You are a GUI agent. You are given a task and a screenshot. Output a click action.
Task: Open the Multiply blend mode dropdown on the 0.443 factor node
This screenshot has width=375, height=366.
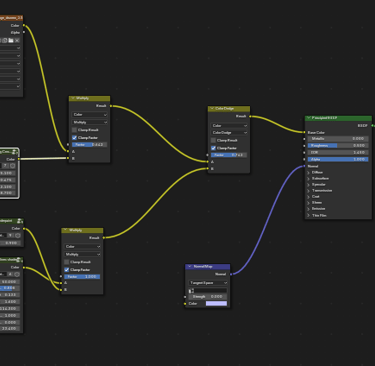[89, 122]
